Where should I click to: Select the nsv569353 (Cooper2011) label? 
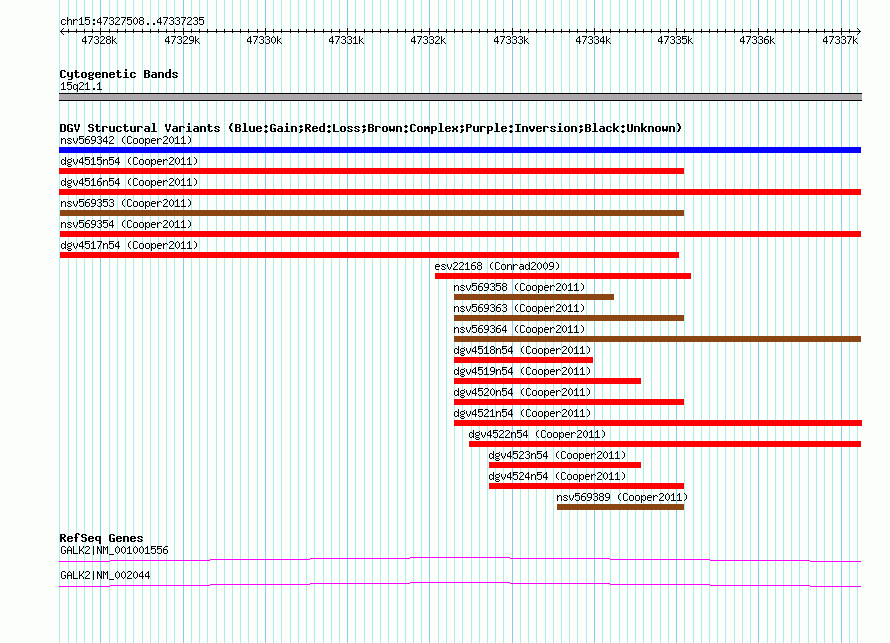[126, 203]
